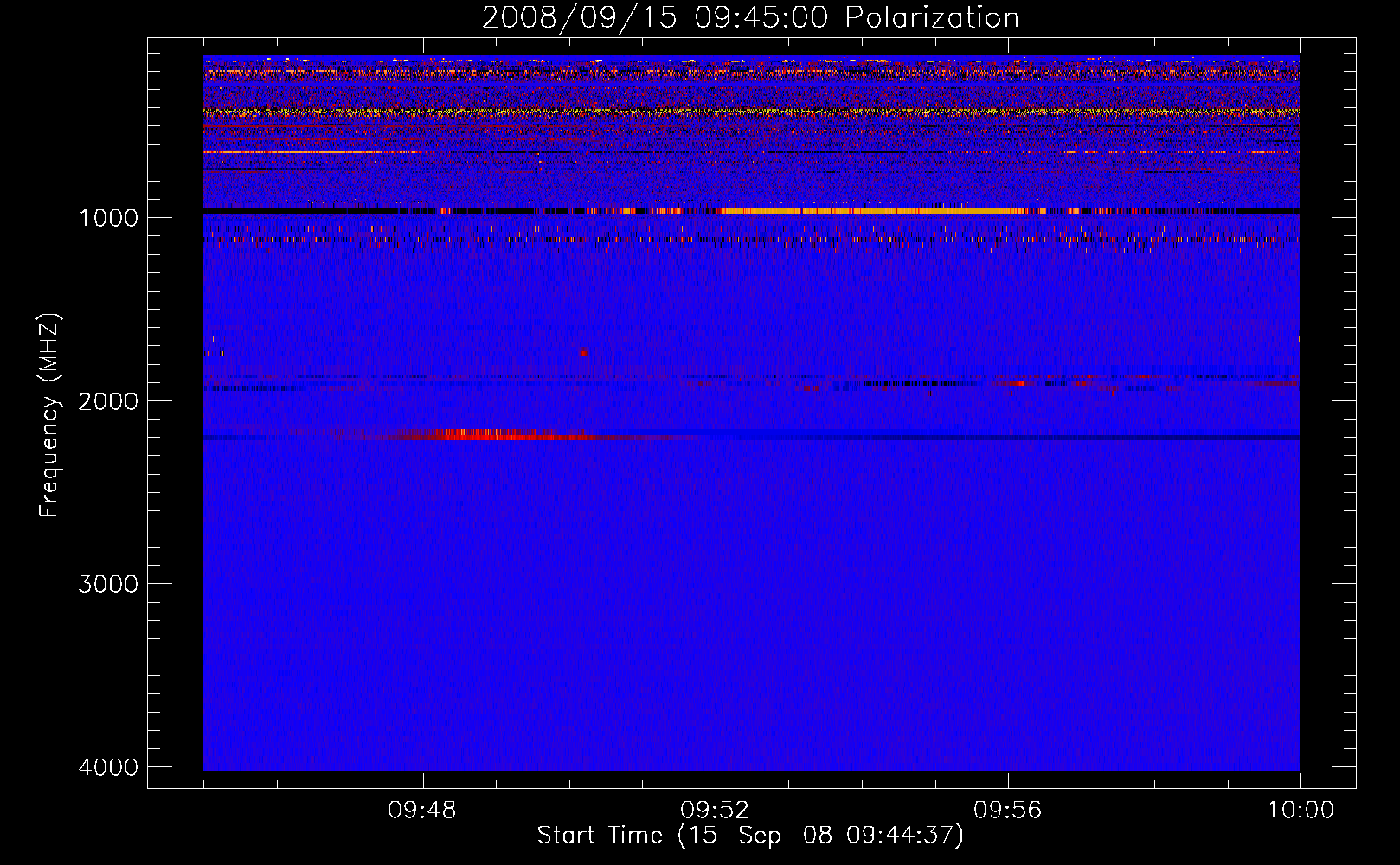Click the yellow horizontal band near the spectrogram top

[x=751, y=112]
